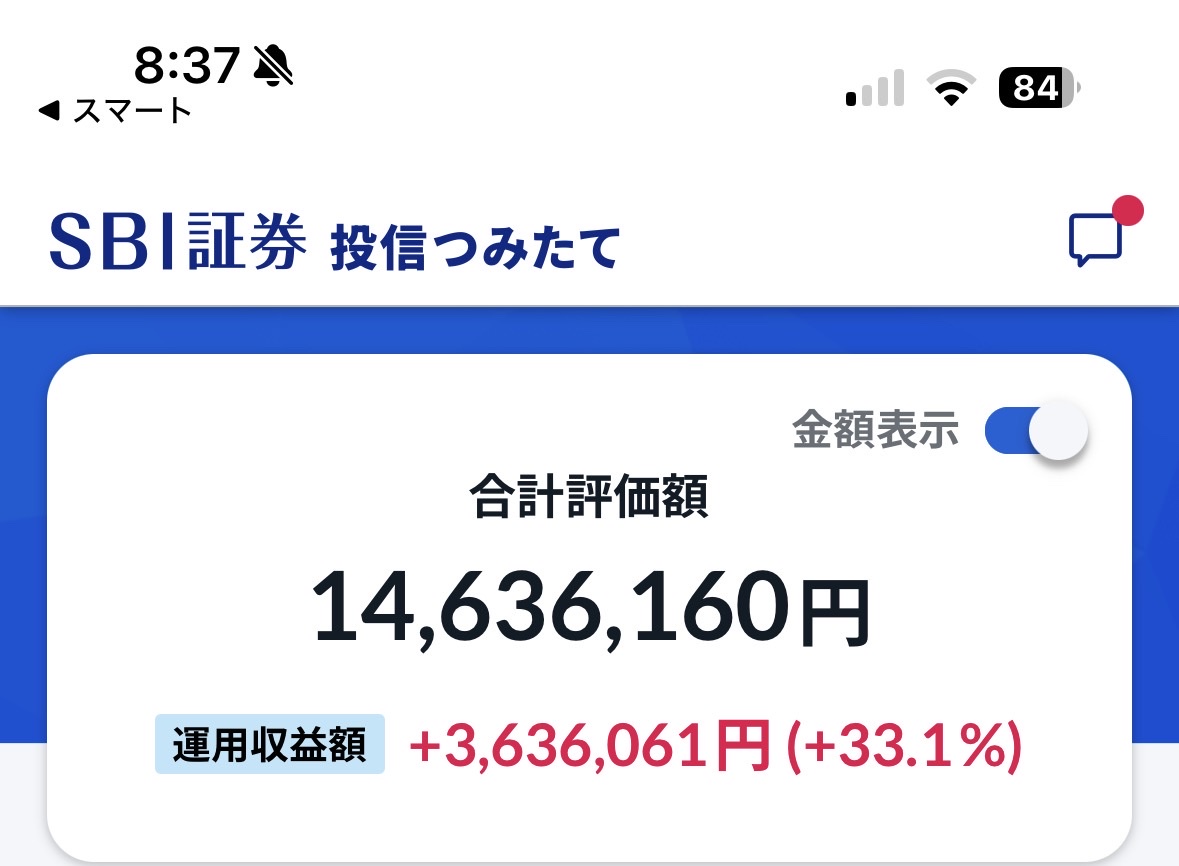
Task: Tap the (+33.1%) return percentage
Action: (x=904, y=745)
